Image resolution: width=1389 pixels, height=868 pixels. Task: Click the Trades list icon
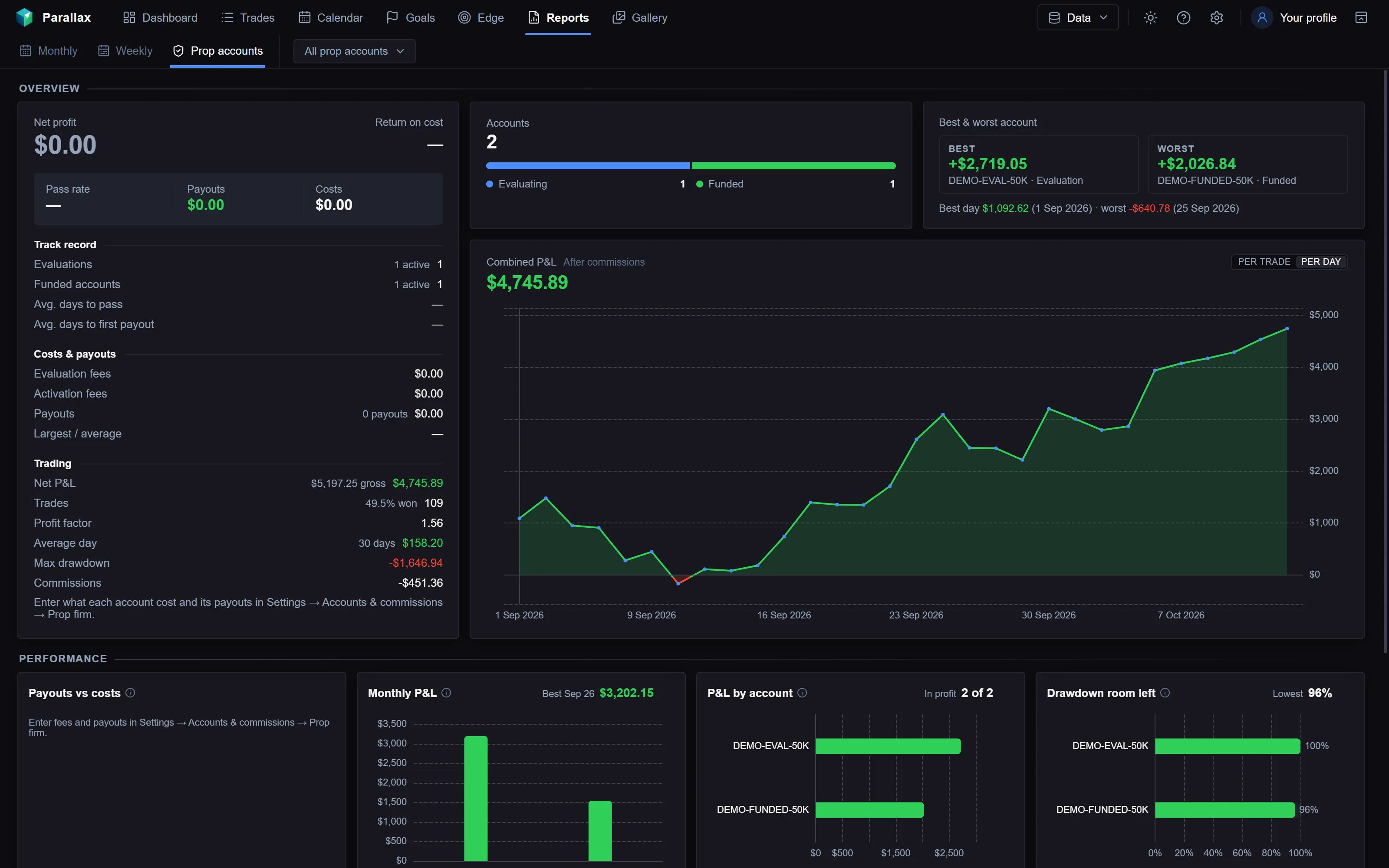click(x=227, y=18)
